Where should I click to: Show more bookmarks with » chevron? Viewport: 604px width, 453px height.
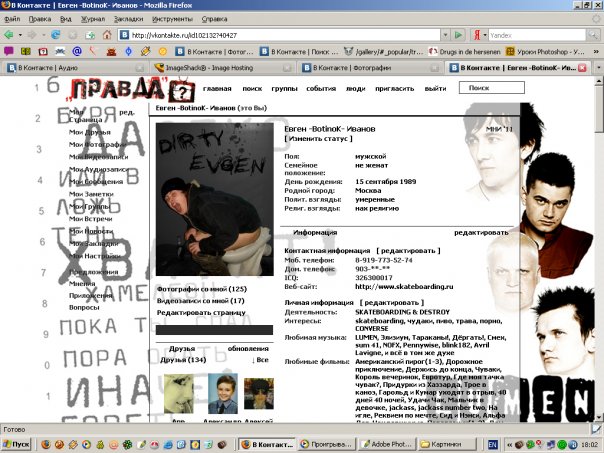(x=597, y=51)
